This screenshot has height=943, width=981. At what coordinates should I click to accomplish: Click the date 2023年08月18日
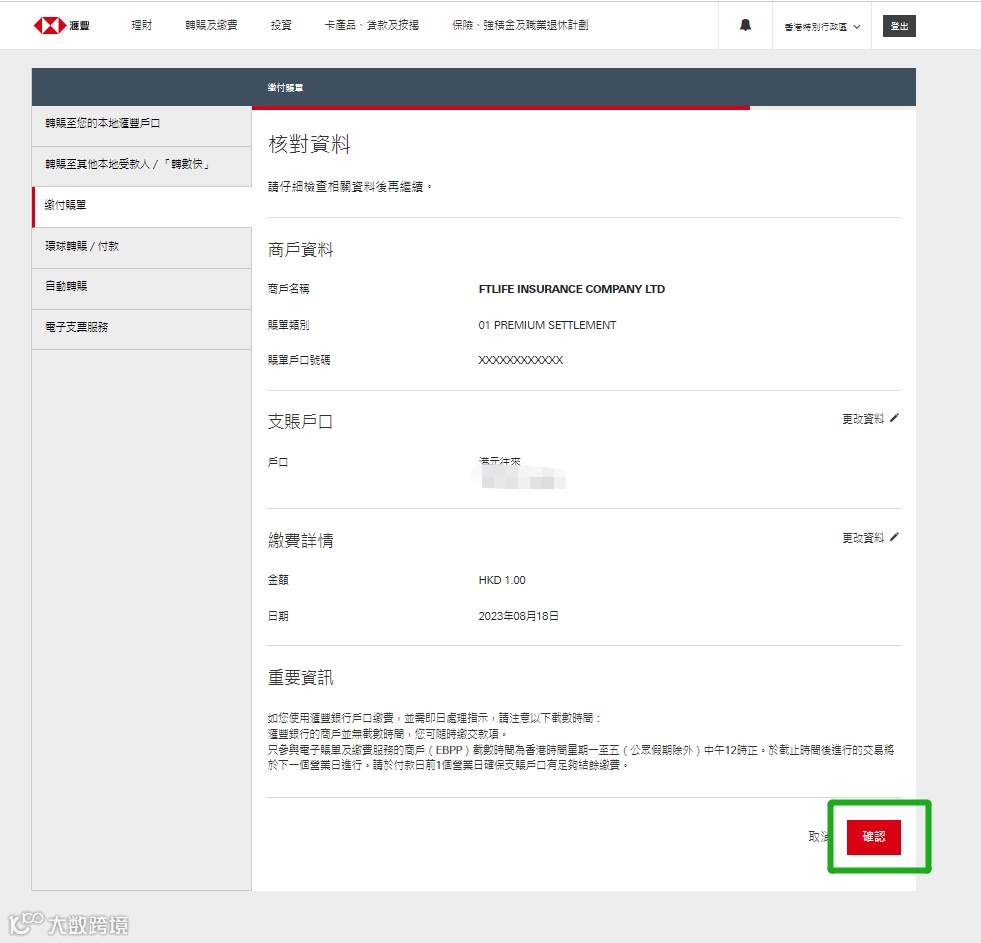pyautogui.click(x=518, y=616)
